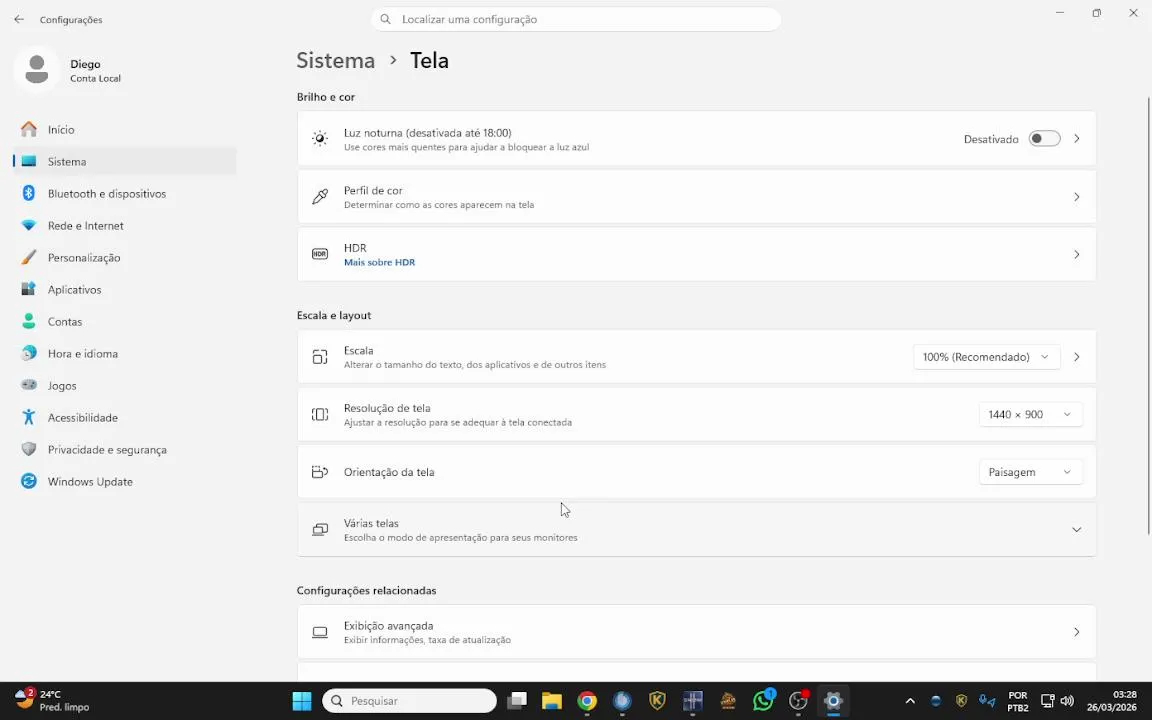1152x720 pixels.
Task: Click the Várias telas monitors icon
Action: coord(320,530)
